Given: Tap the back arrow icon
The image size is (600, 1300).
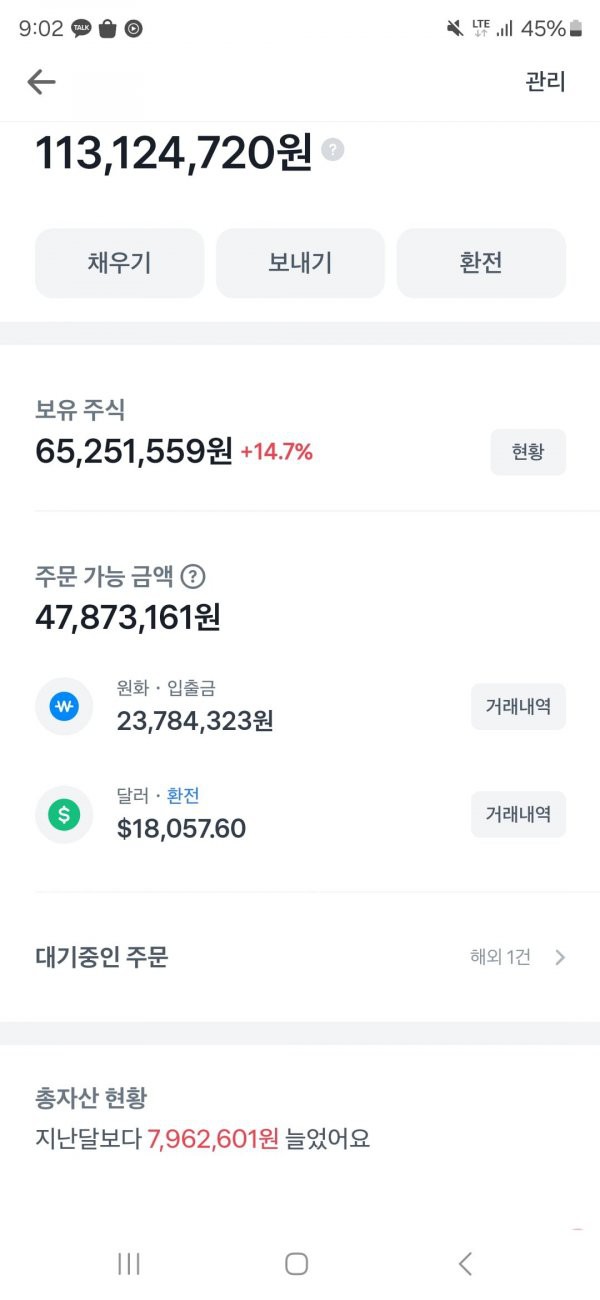Looking at the screenshot, I should click(41, 82).
